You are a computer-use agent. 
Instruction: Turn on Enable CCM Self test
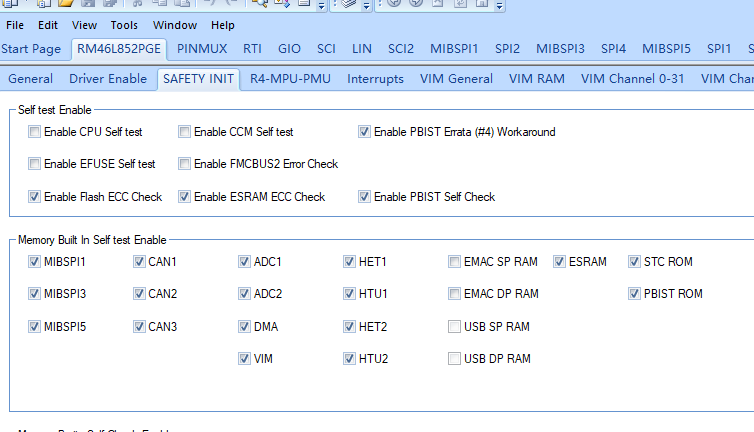(x=185, y=132)
